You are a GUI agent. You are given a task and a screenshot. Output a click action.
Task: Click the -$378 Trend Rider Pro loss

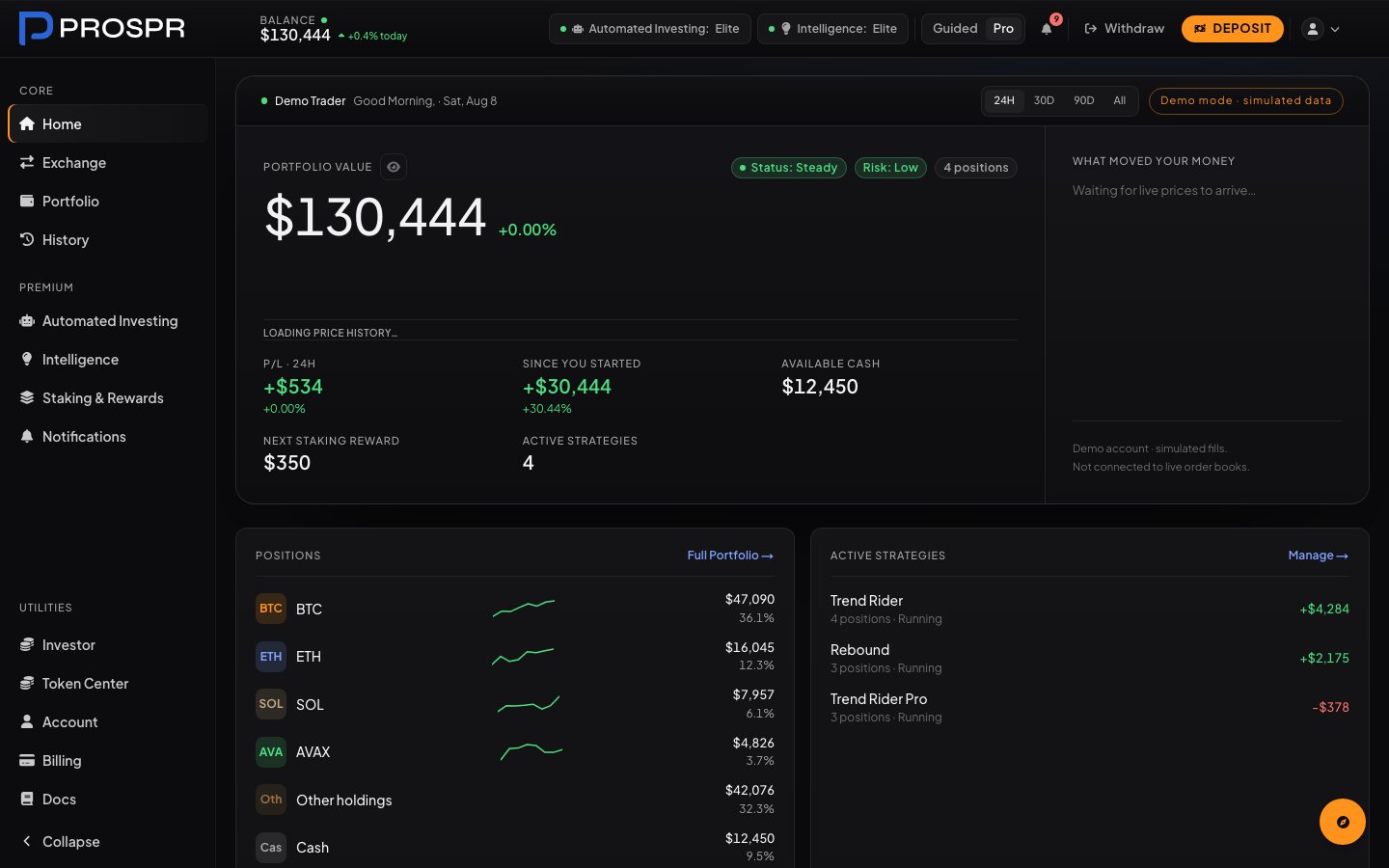coord(1330,707)
